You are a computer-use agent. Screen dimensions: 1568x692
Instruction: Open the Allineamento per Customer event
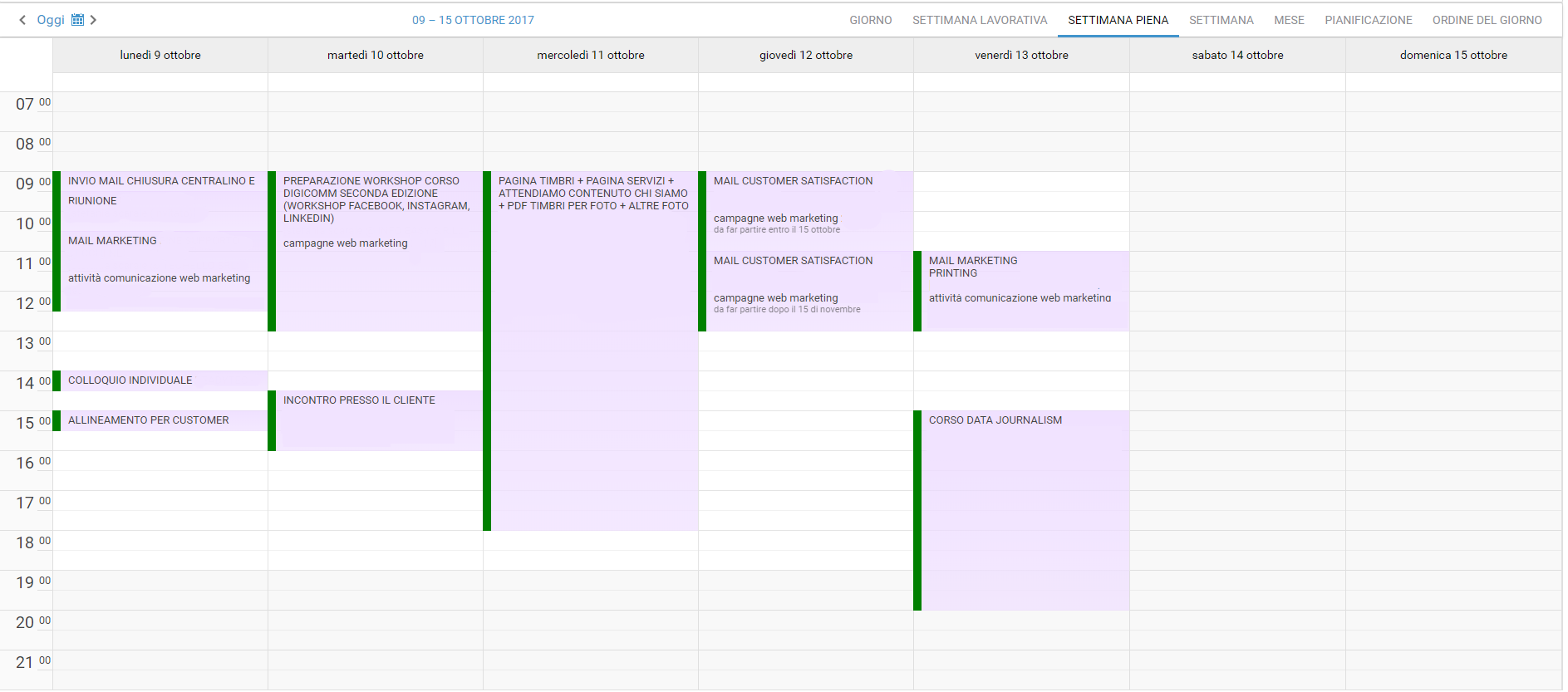point(148,420)
